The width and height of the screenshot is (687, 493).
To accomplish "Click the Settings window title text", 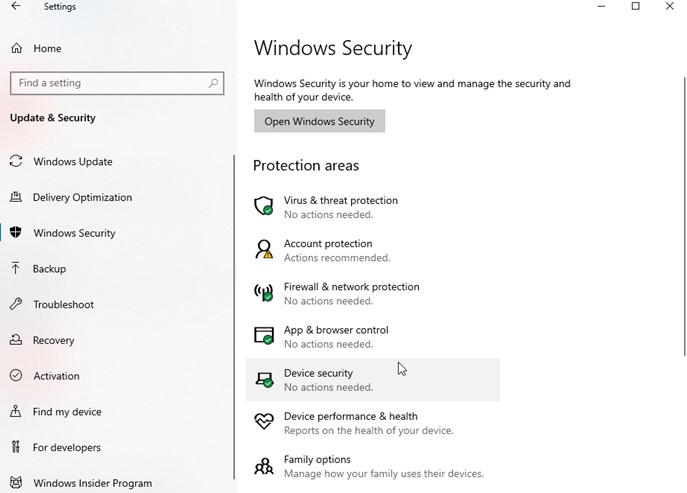I will (x=60, y=7).
